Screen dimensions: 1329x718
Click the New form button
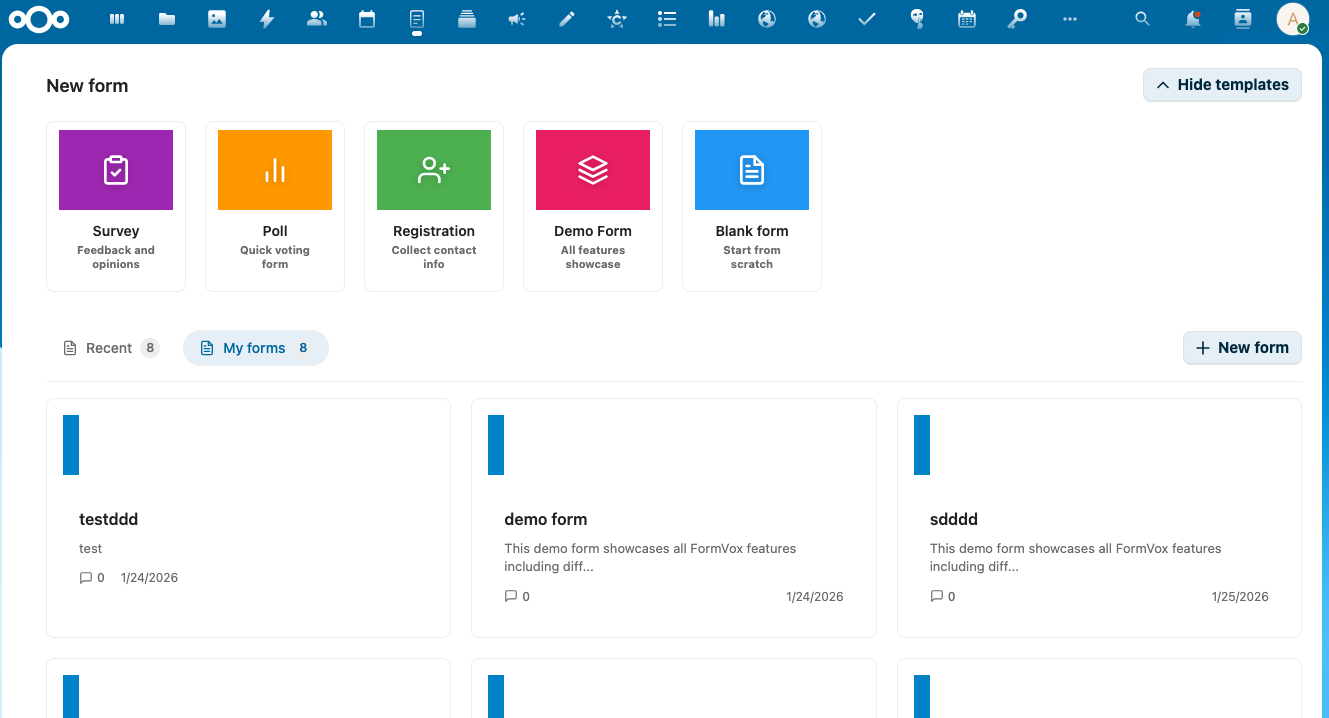click(x=1242, y=348)
